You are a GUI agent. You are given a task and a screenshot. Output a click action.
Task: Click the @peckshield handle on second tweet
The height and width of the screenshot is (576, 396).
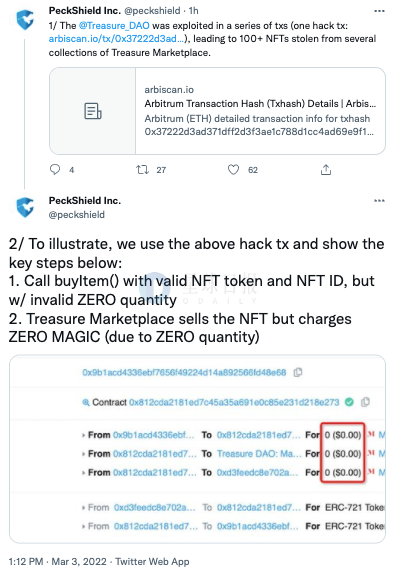77,215
